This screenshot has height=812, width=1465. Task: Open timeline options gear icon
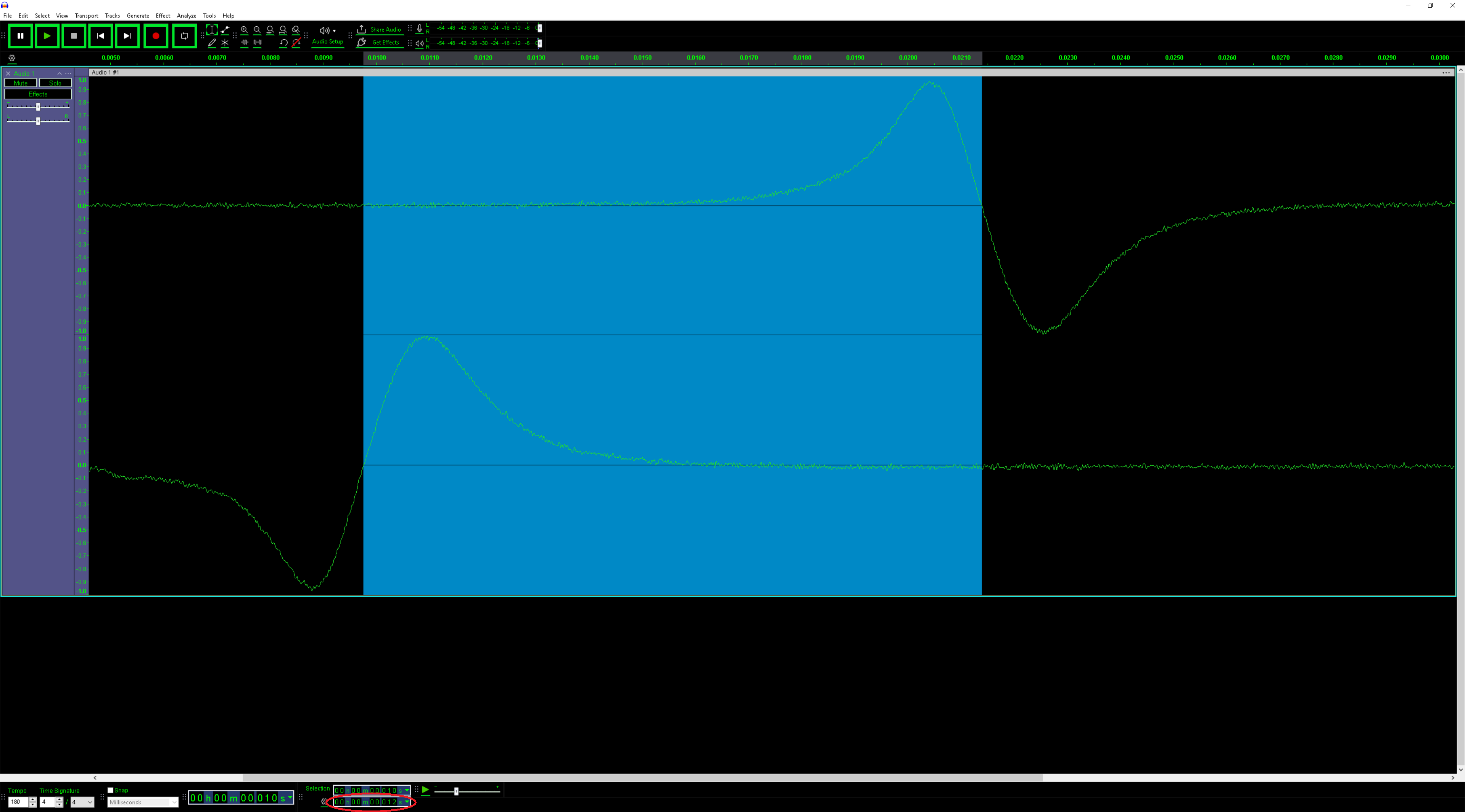coord(12,58)
